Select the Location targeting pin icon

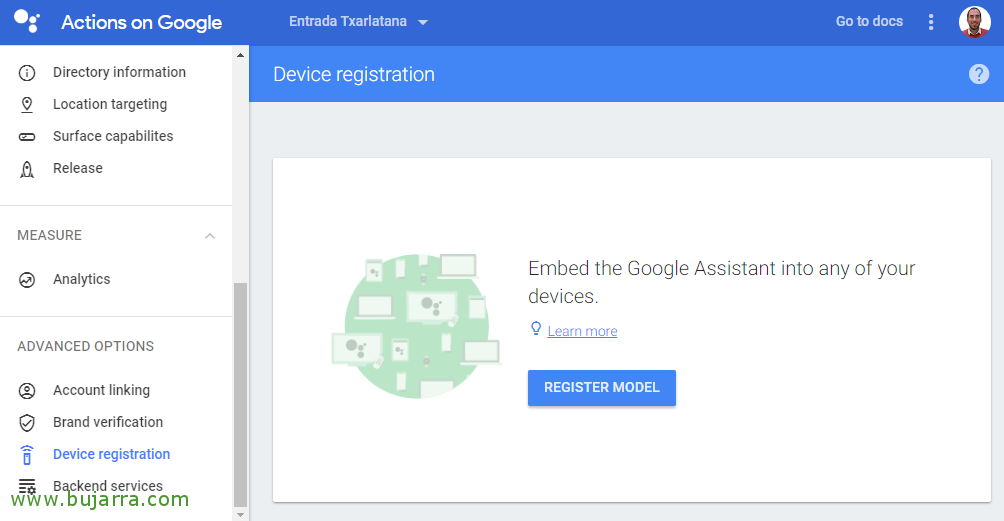pos(27,105)
